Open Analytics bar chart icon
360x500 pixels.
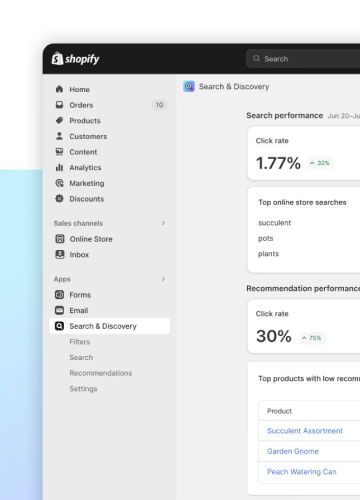pyautogui.click(x=59, y=167)
